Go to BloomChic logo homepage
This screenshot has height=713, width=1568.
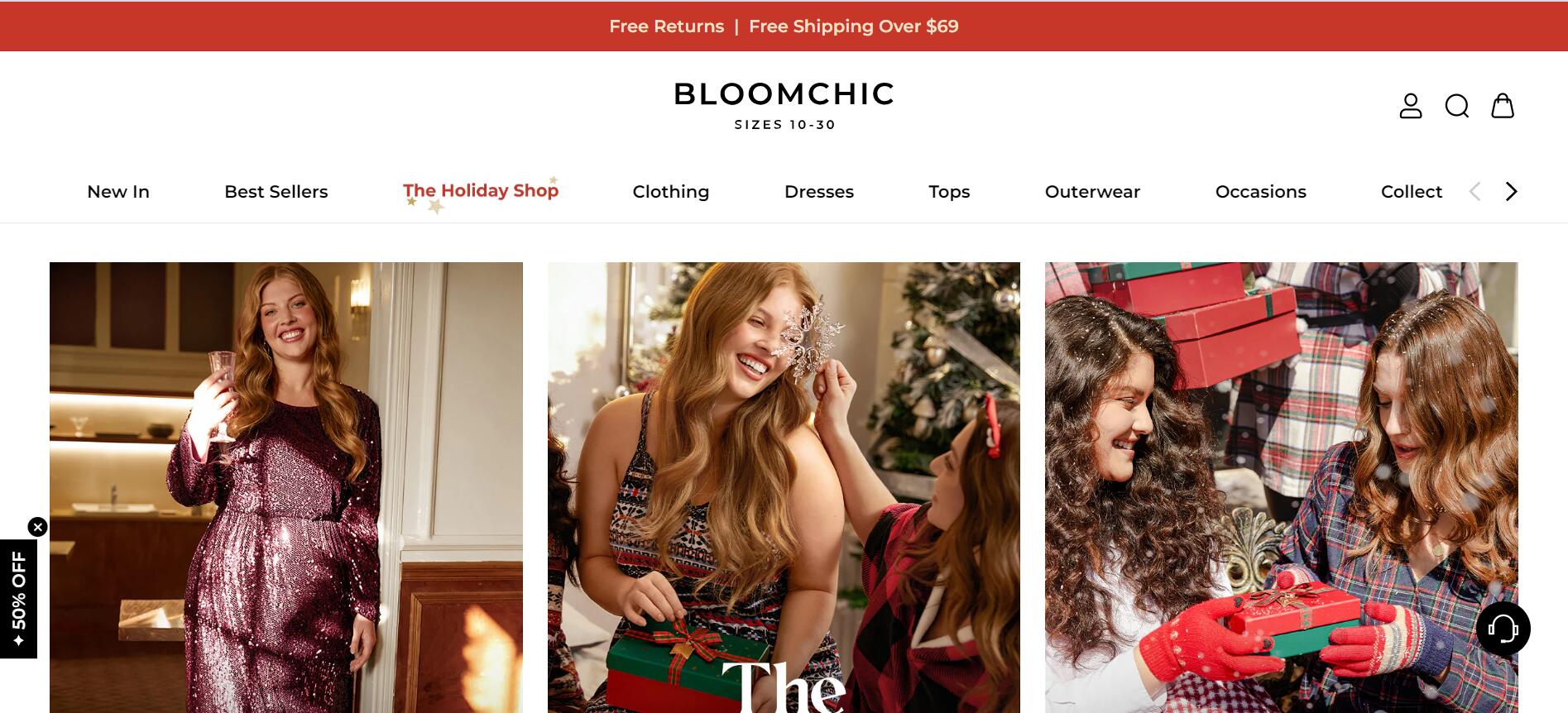[784, 105]
